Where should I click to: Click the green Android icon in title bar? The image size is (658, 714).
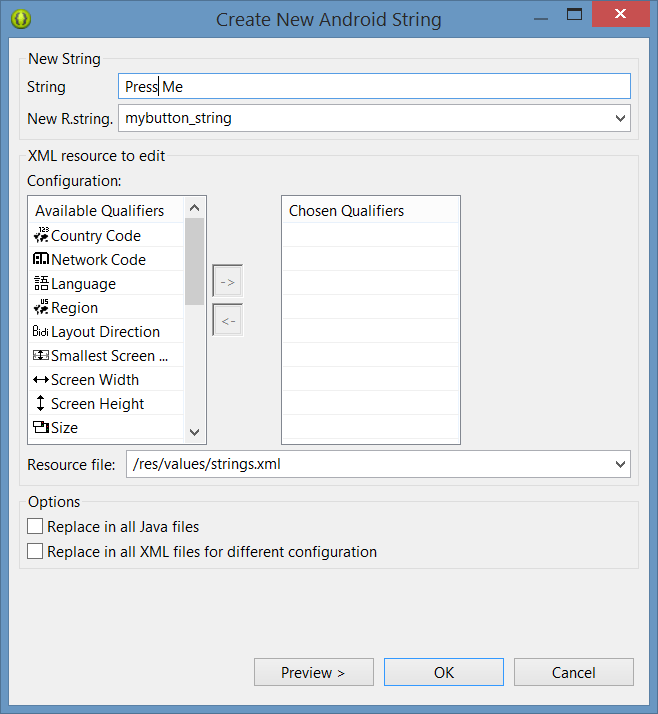(21, 19)
